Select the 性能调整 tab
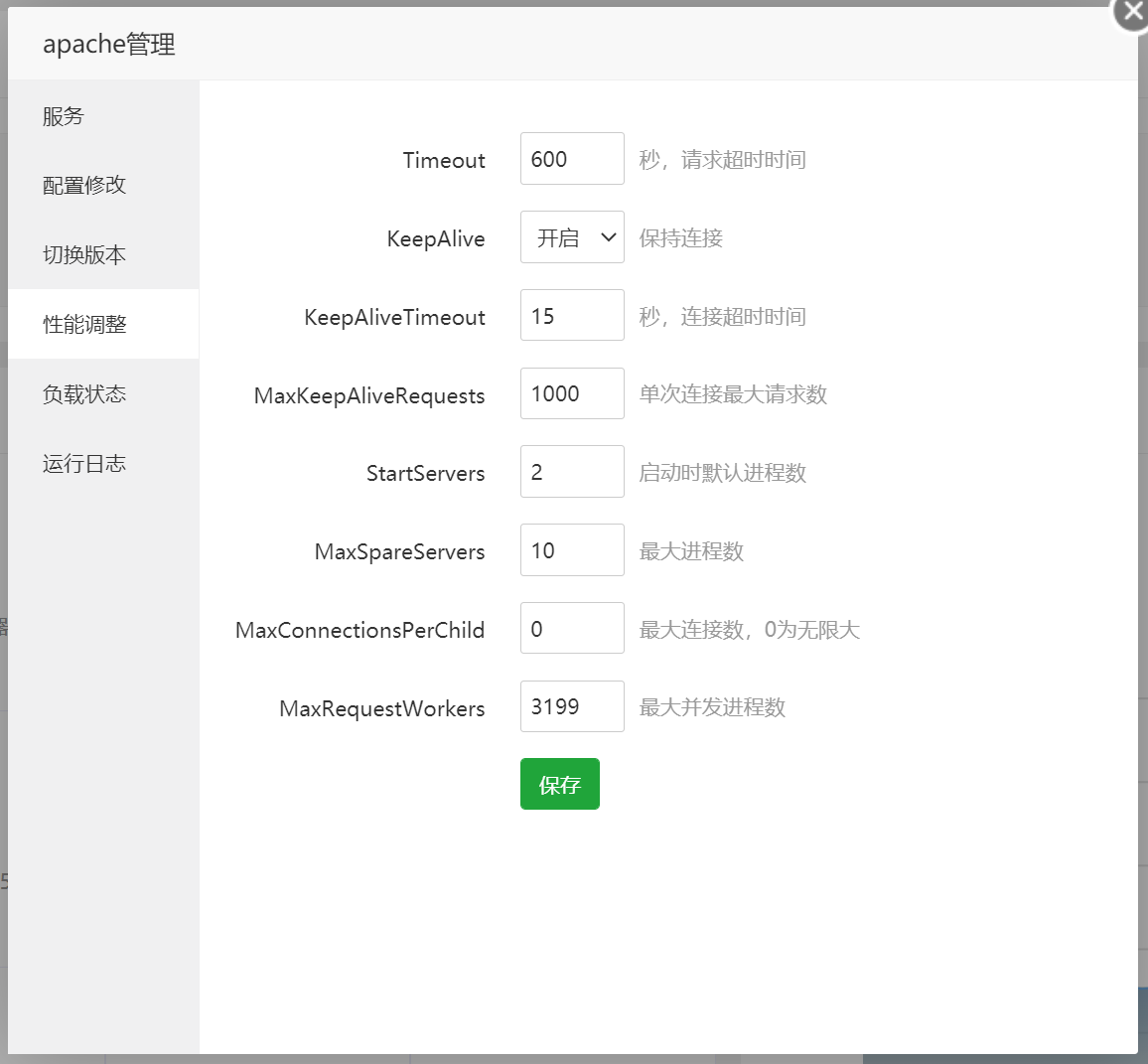1148x1064 pixels. [103, 325]
